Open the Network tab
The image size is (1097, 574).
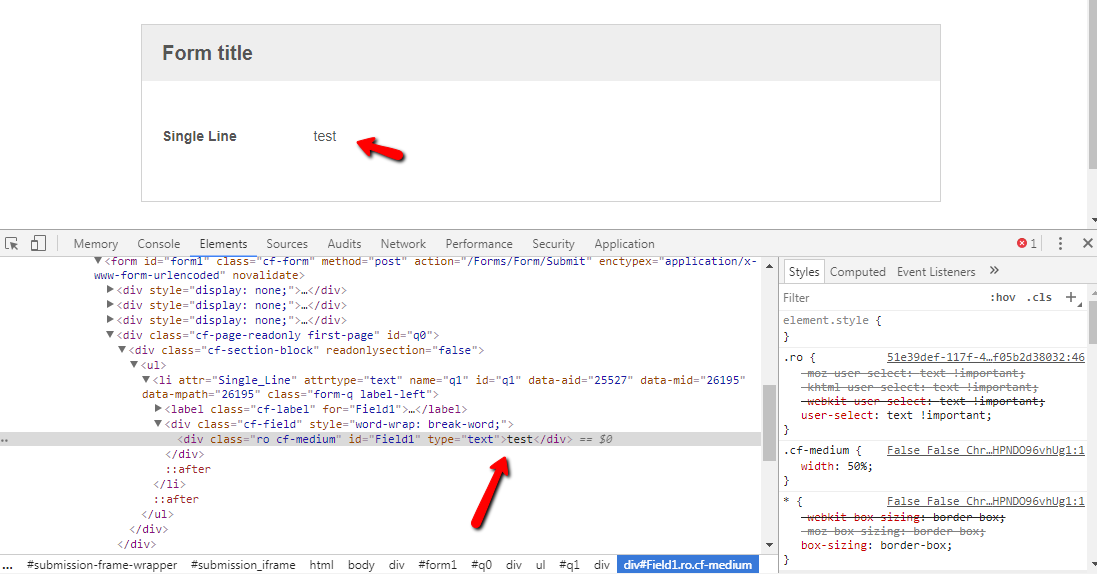pyautogui.click(x=403, y=243)
